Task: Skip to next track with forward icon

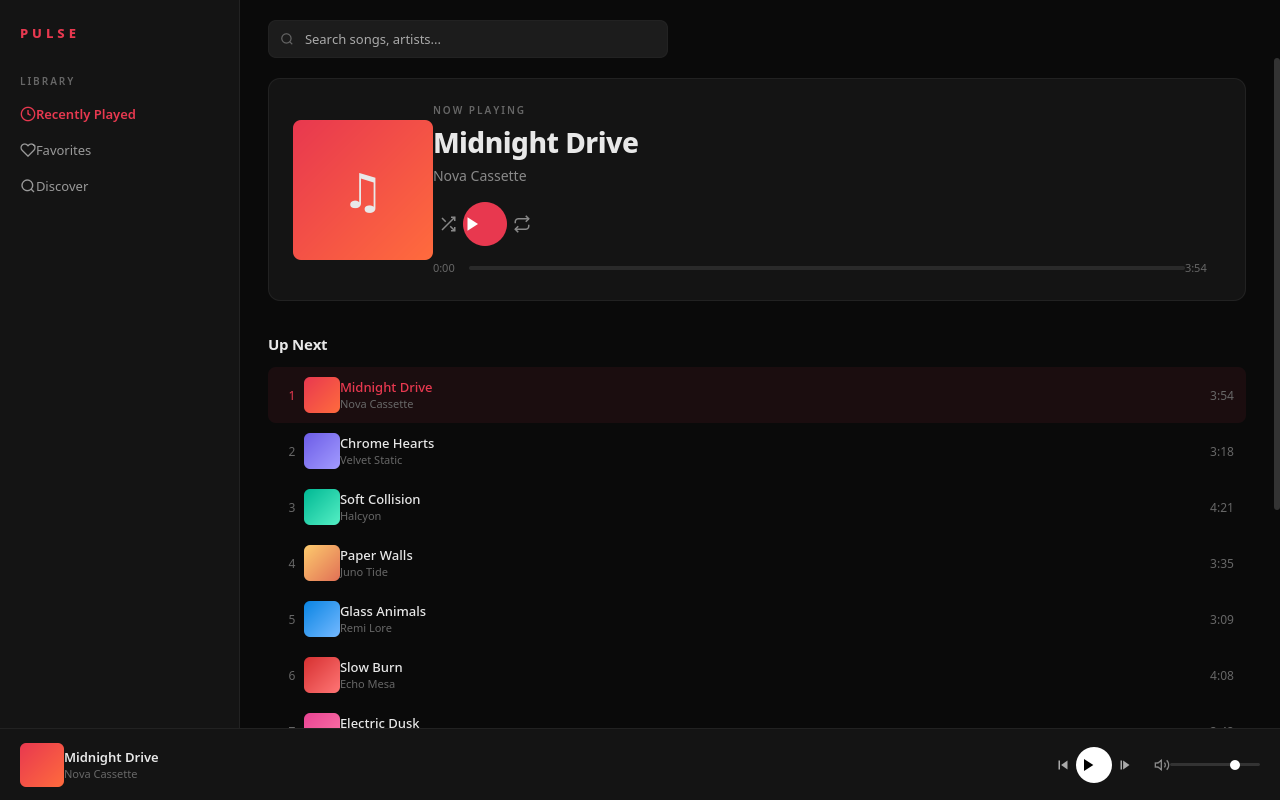Action: click(1124, 764)
